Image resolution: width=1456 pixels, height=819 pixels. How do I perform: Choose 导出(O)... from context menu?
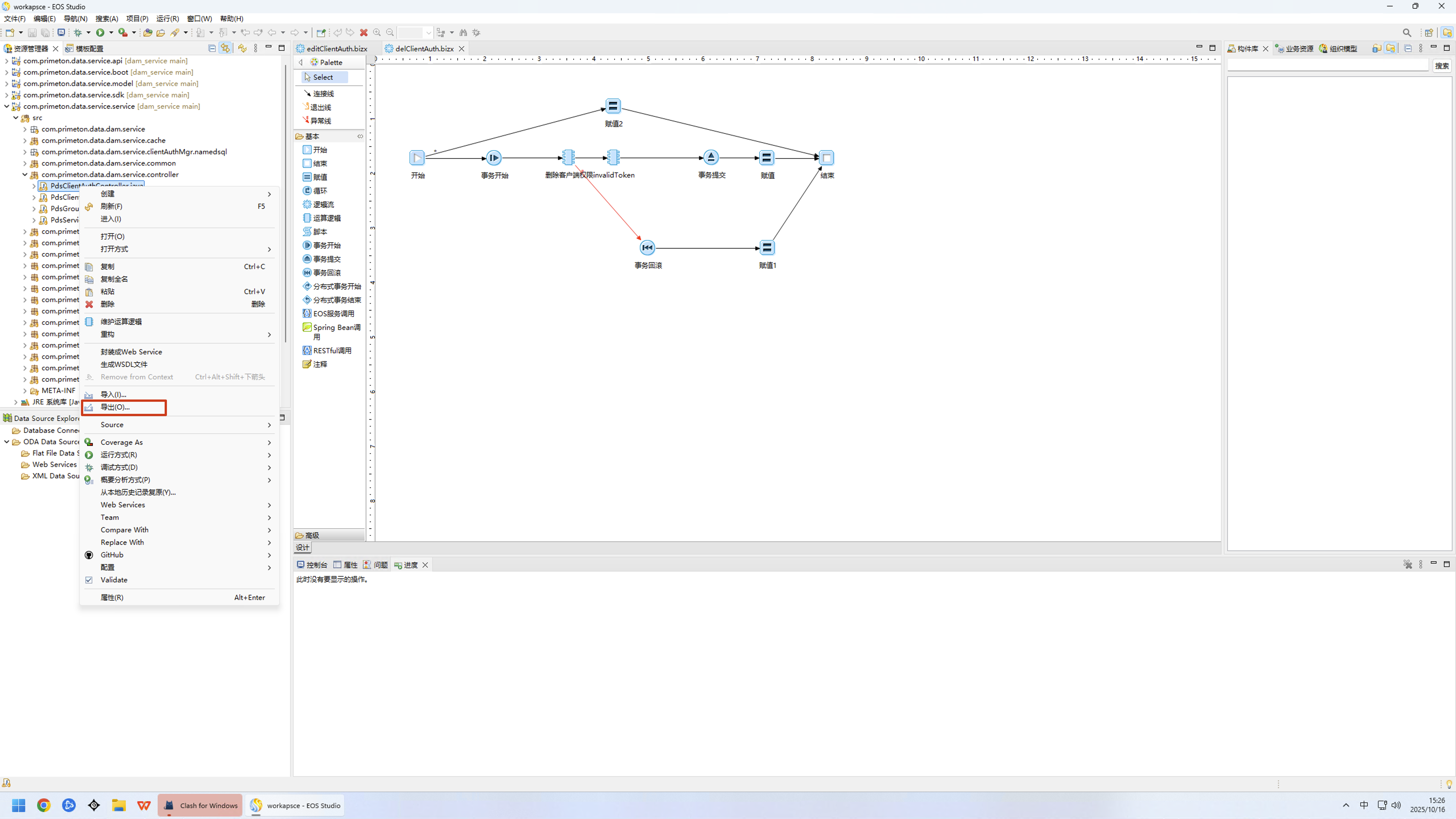(x=115, y=407)
